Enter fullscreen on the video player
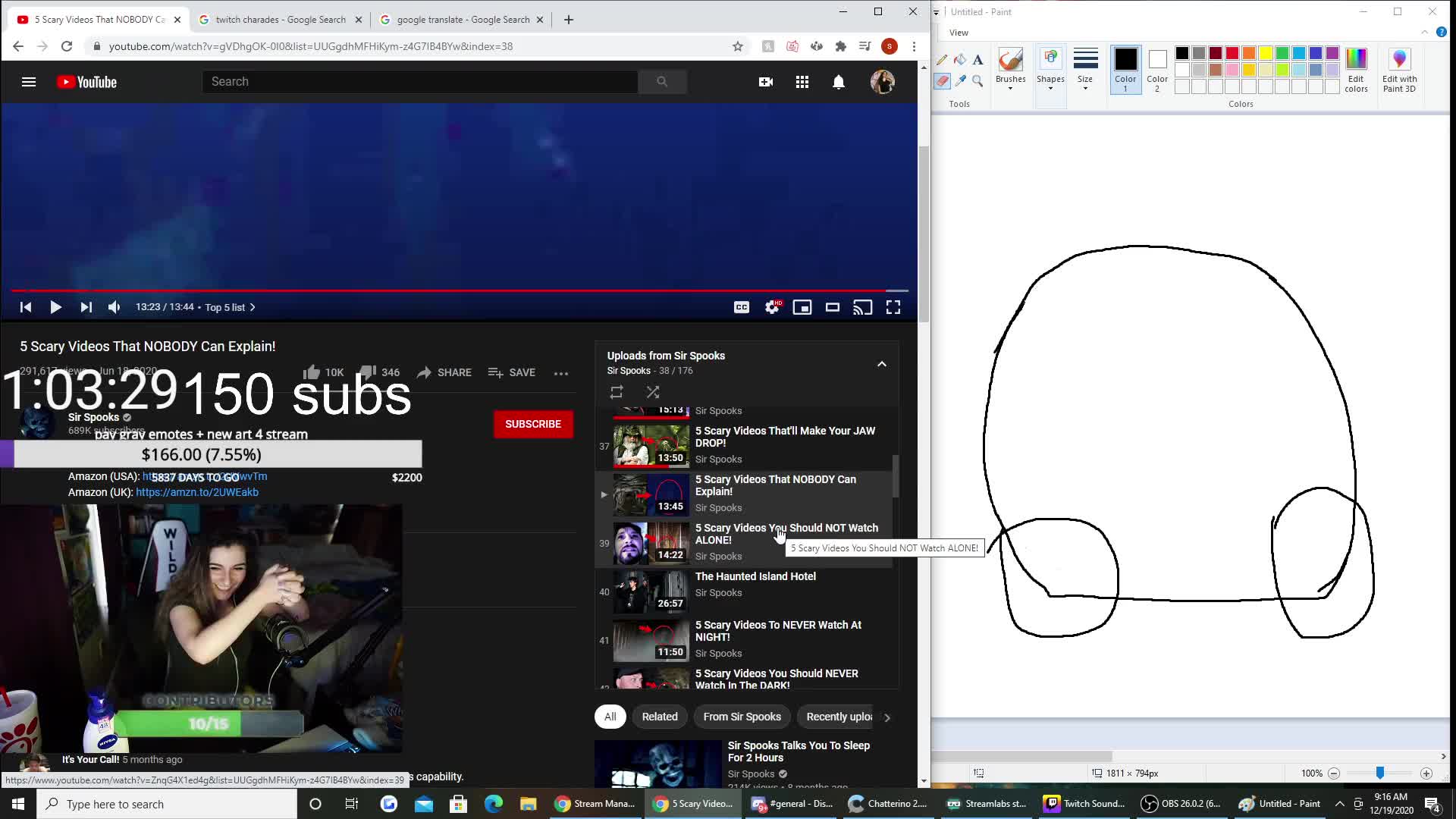Screen dimensions: 1456x819 click(893, 307)
